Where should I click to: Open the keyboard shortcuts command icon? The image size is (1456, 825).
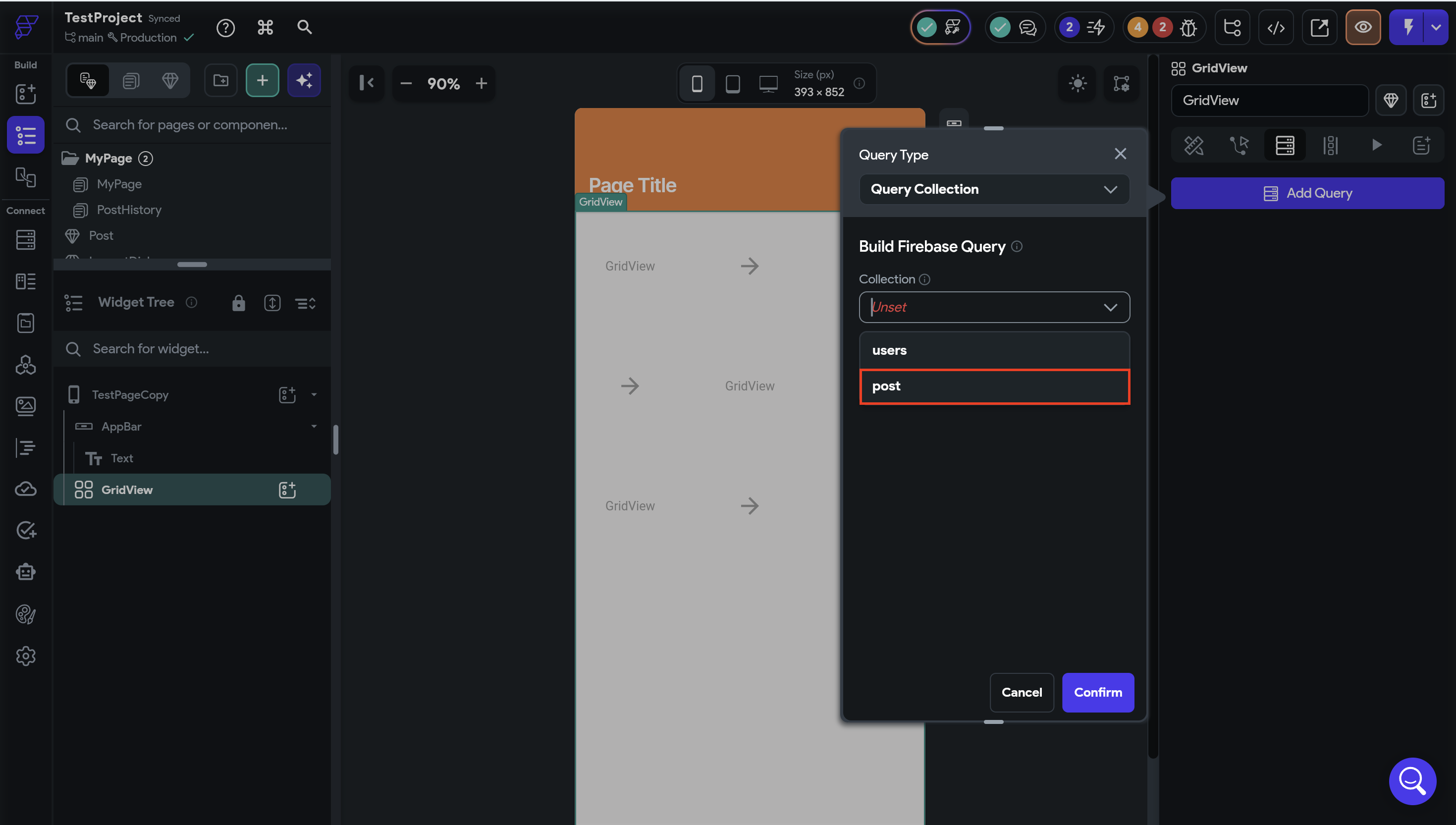point(265,27)
